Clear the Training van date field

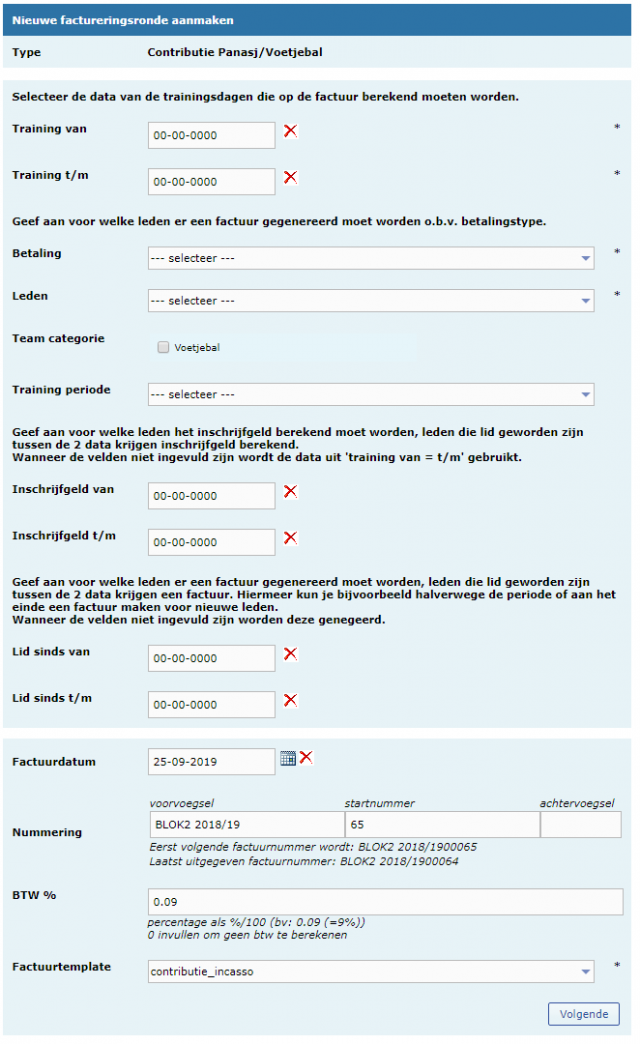tap(291, 131)
